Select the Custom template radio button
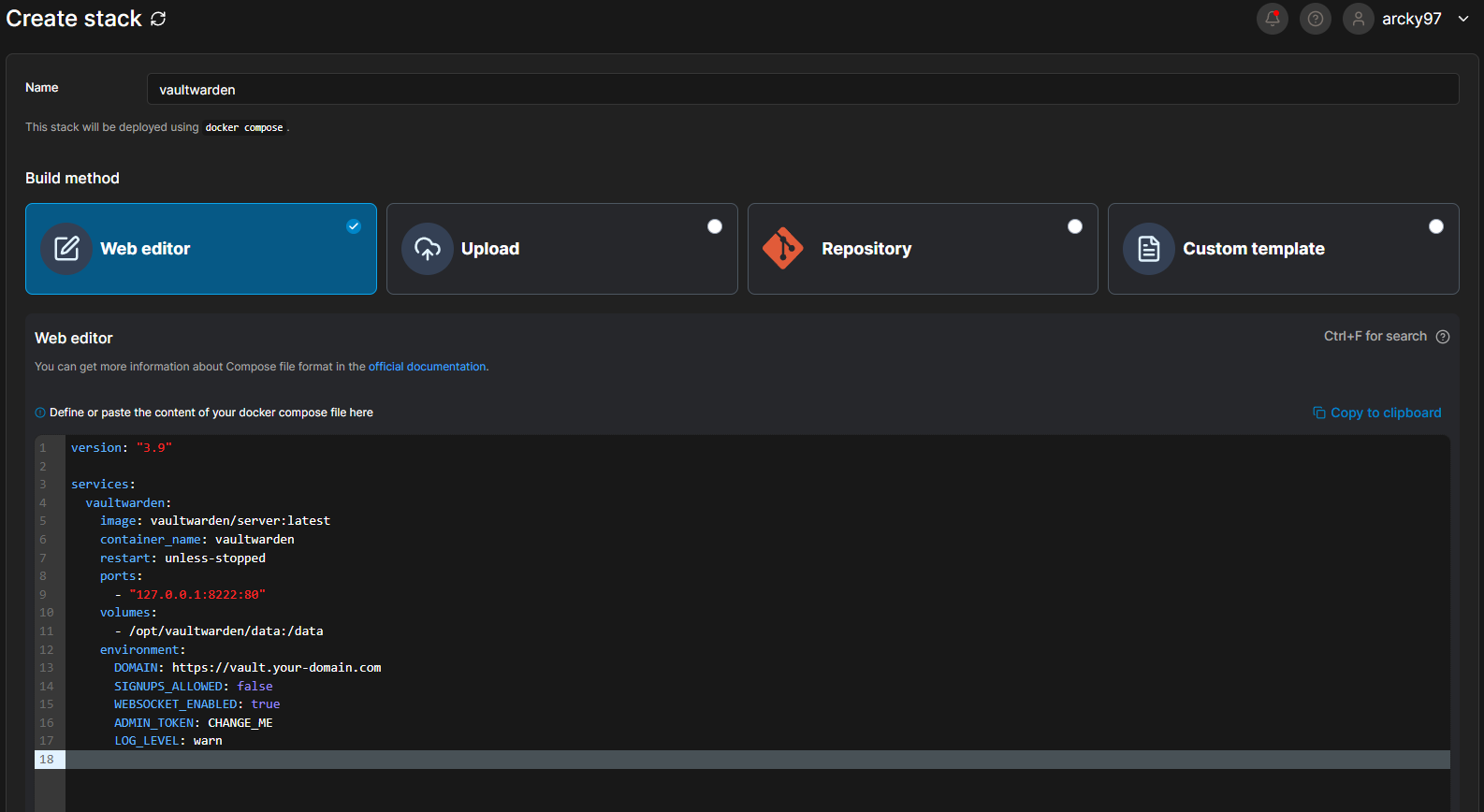 click(1436, 226)
